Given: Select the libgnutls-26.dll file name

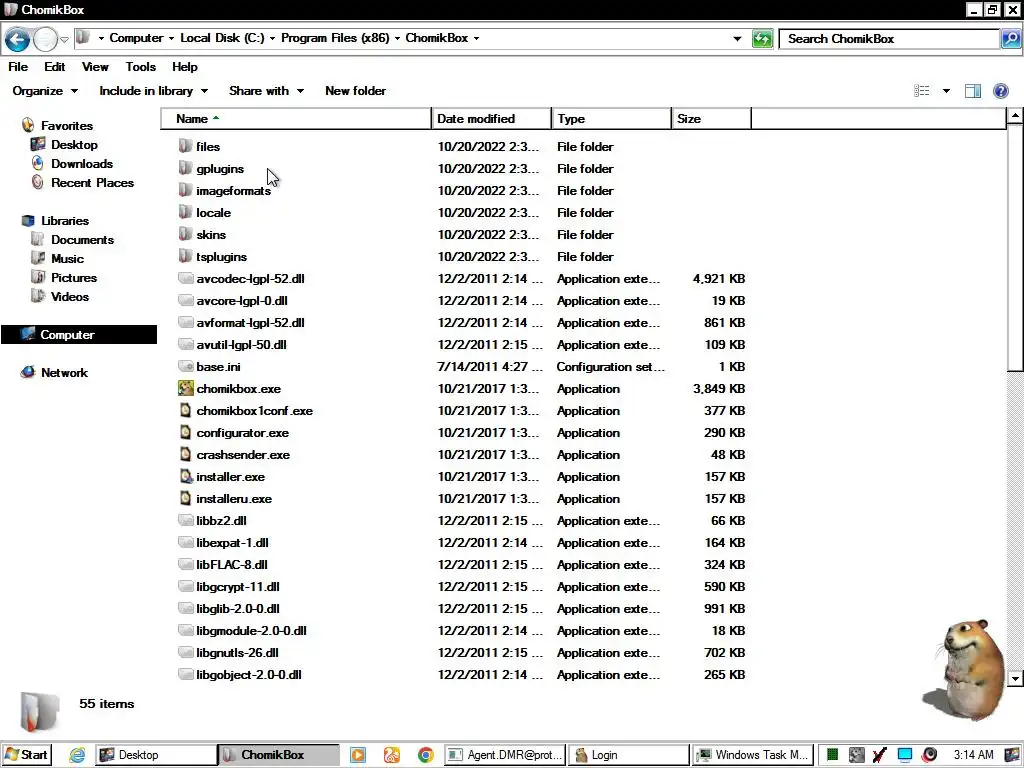Looking at the screenshot, I should 237,652.
